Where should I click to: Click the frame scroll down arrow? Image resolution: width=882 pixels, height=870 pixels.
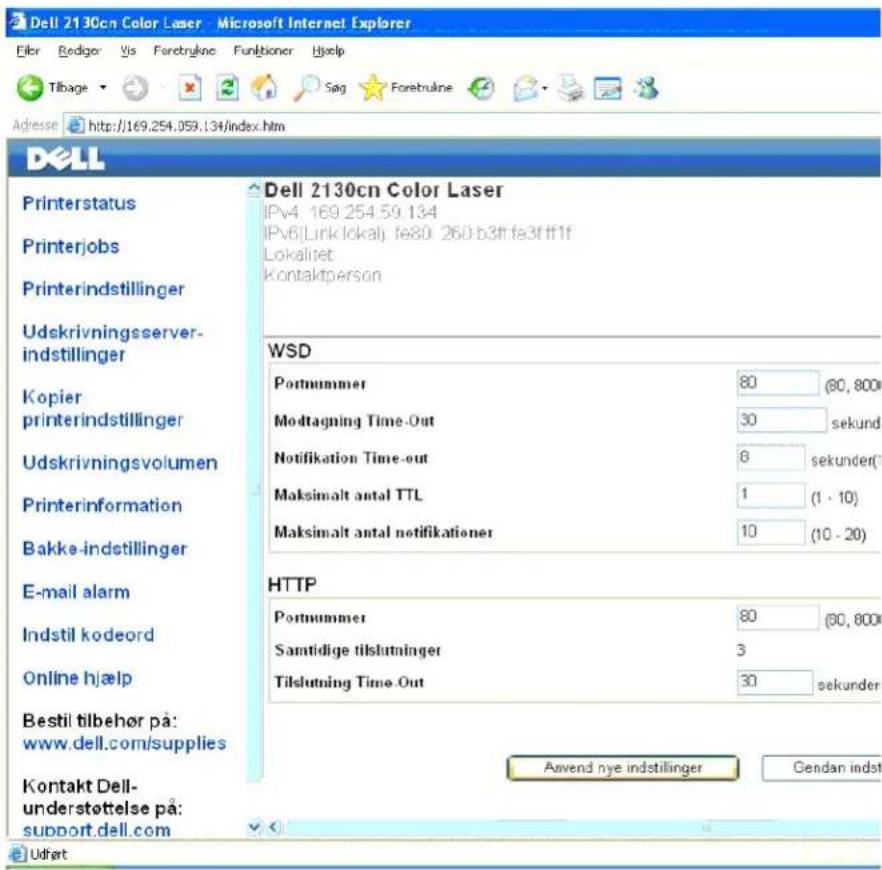click(x=254, y=827)
